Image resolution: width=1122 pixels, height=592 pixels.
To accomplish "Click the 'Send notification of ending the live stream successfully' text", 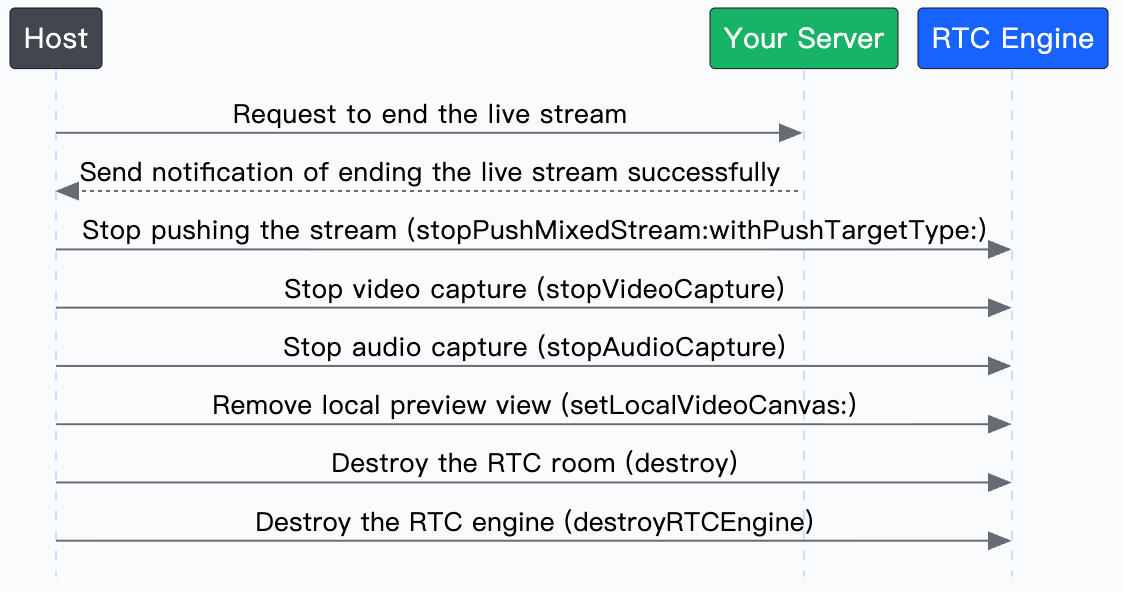I will [429, 173].
